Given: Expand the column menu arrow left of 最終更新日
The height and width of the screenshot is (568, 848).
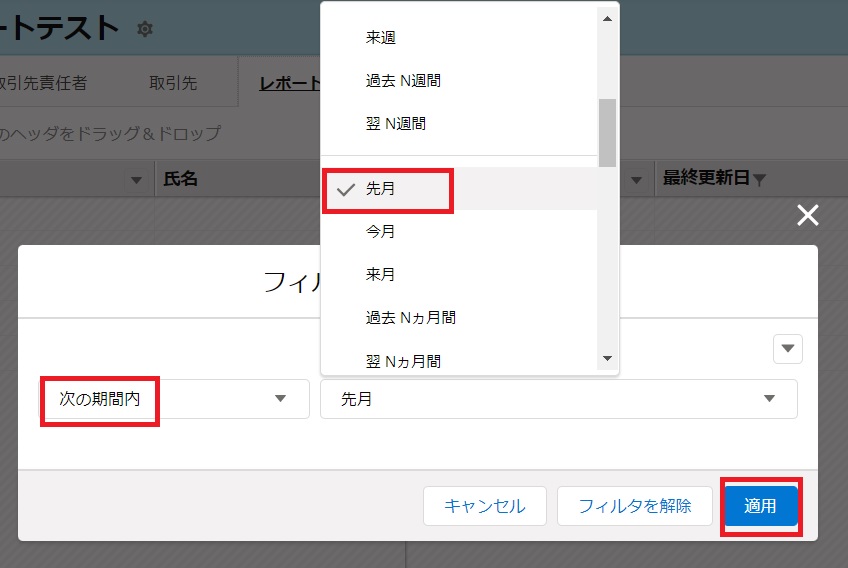Looking at the screenshot, I should 637,180.
